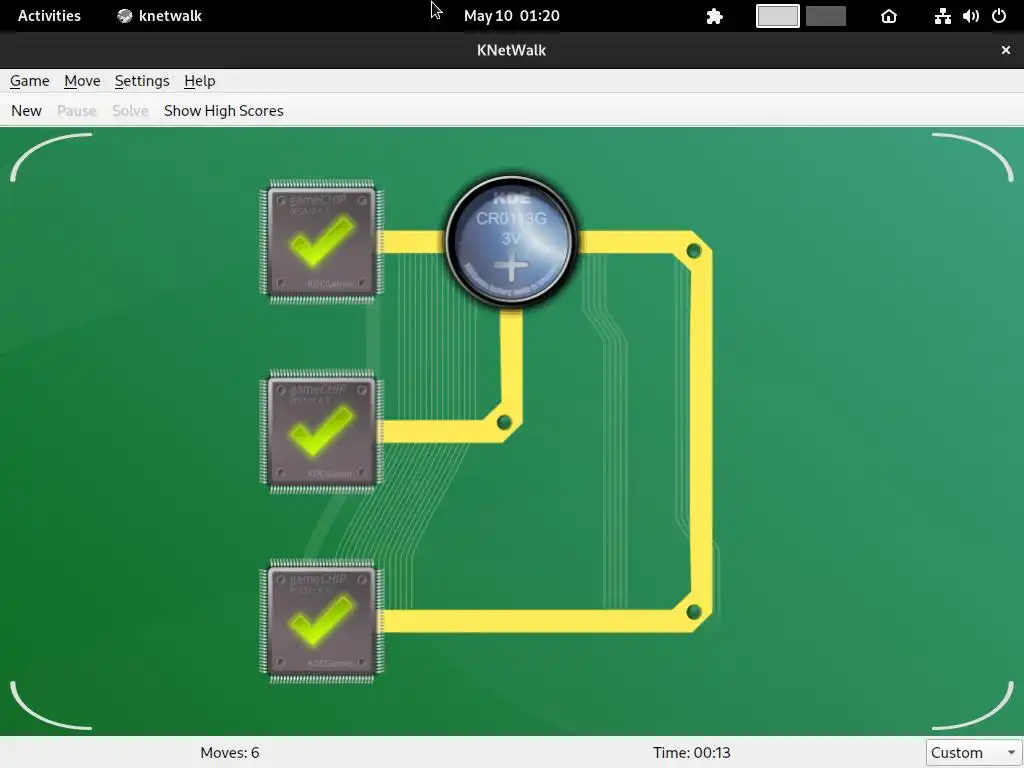
Task: Open the power menu icon
Action: (999, 16)
